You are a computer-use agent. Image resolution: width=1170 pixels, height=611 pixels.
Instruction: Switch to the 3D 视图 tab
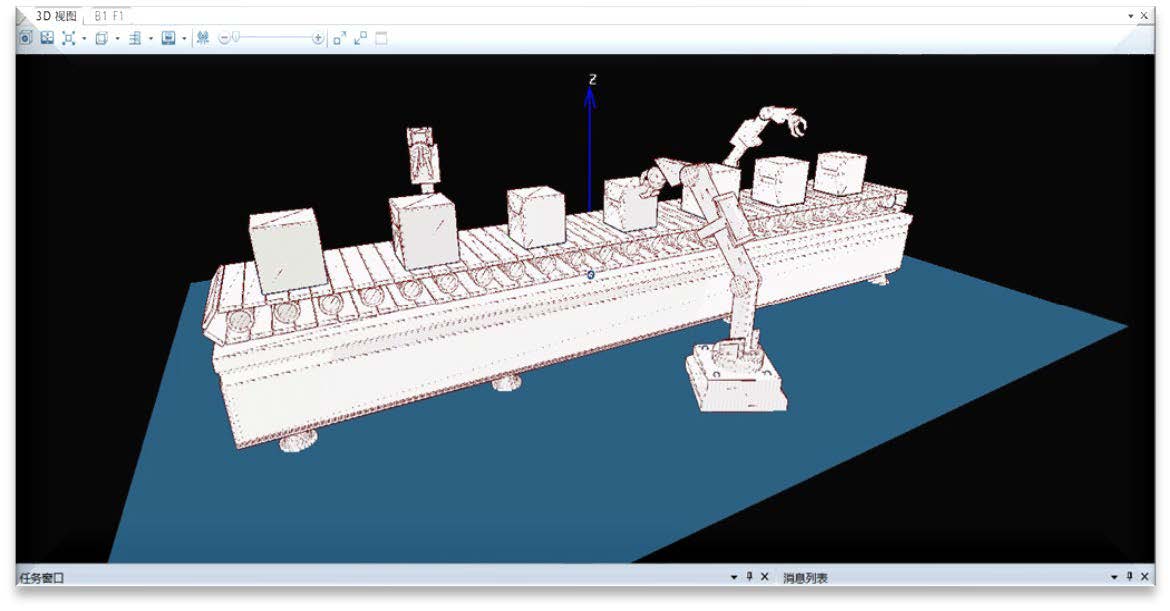(x=56, y=16)
